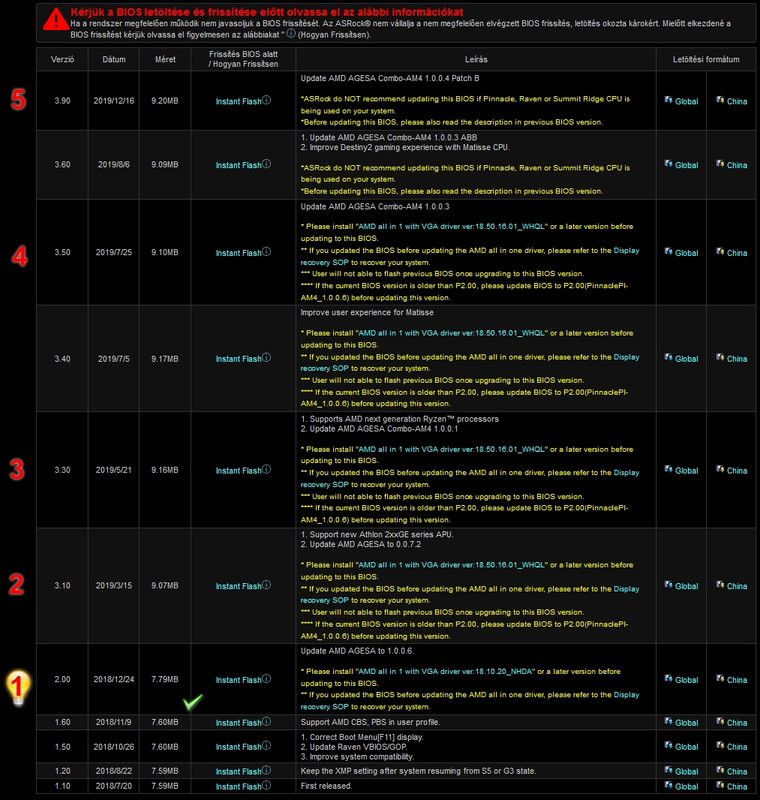
Task: Click Global link text for BIOS 1.50
Action: [x=687, y=747]
